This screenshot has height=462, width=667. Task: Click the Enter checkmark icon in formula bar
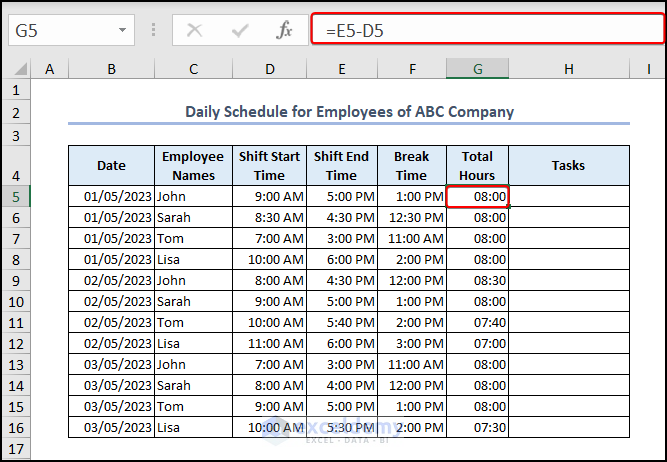(x=239, y=30)
